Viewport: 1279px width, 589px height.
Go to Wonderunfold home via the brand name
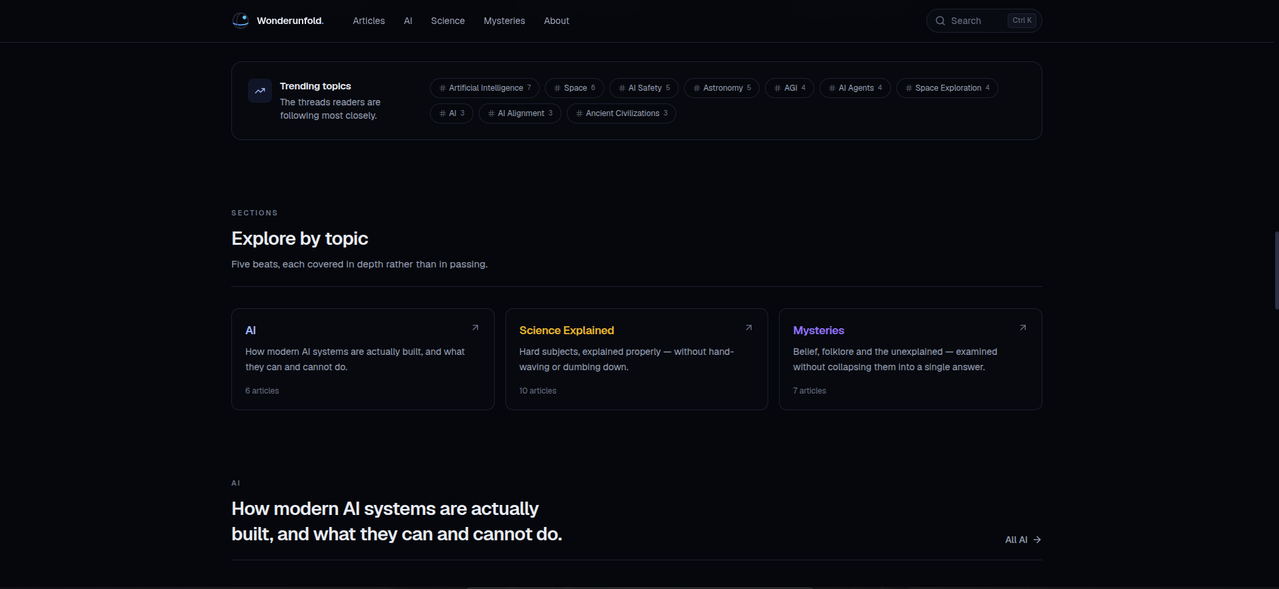point(290,21)
